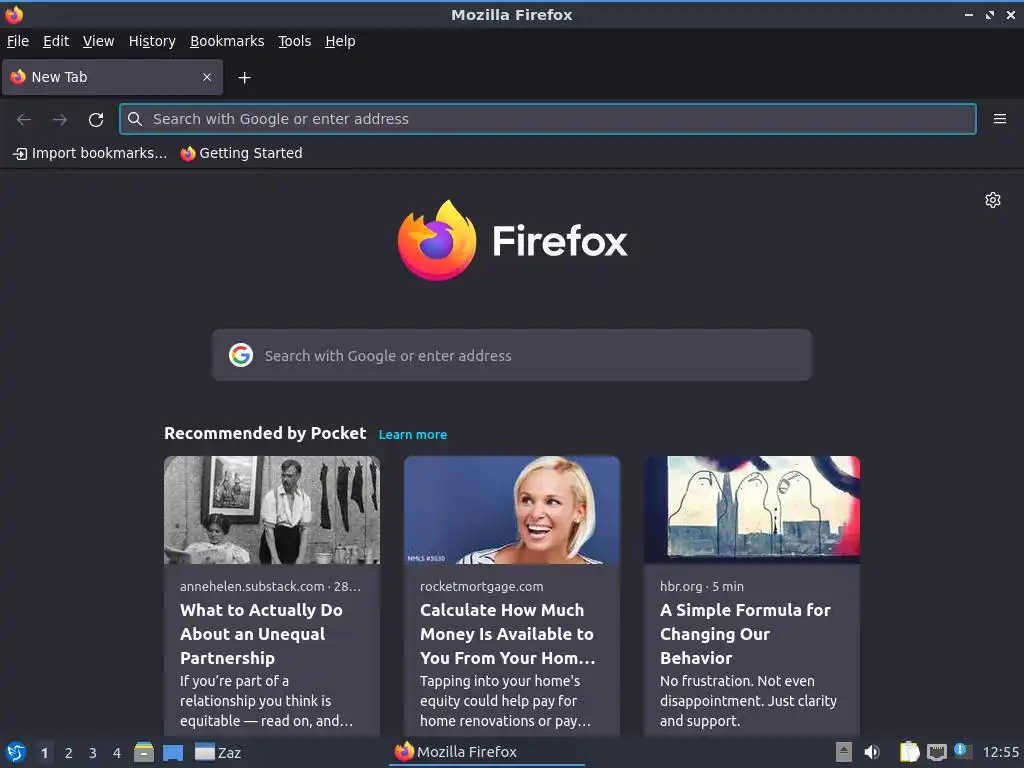Reload the current page
The width and height of the screenshot is (1024, 768).
click(96, 120)
